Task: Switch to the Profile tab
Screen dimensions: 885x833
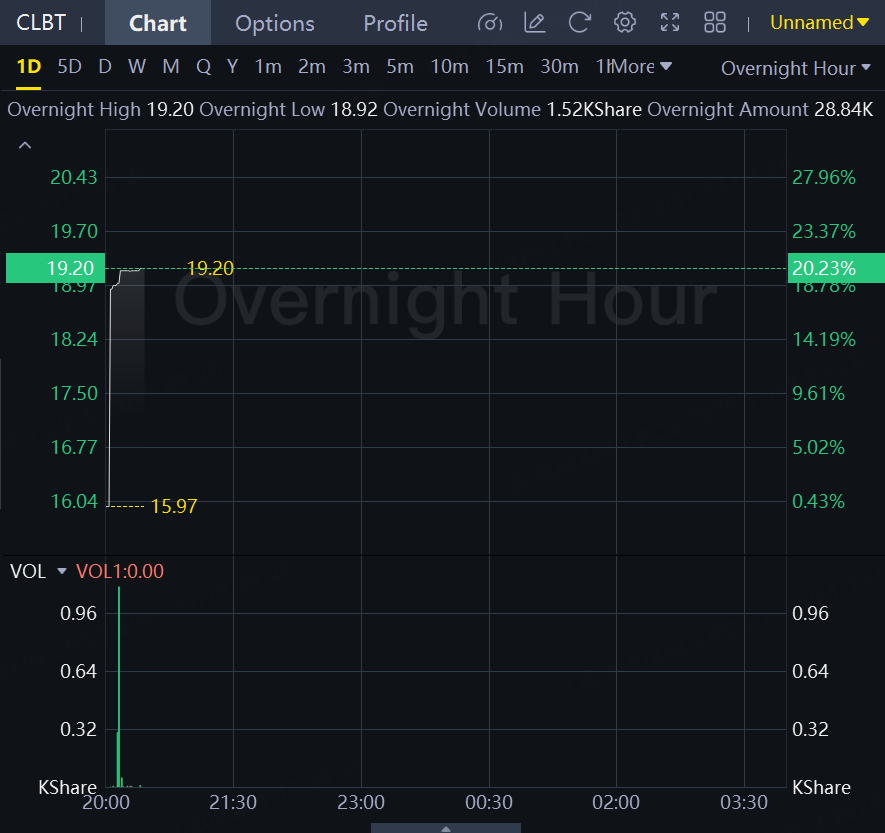Action: tap(395, 23)
